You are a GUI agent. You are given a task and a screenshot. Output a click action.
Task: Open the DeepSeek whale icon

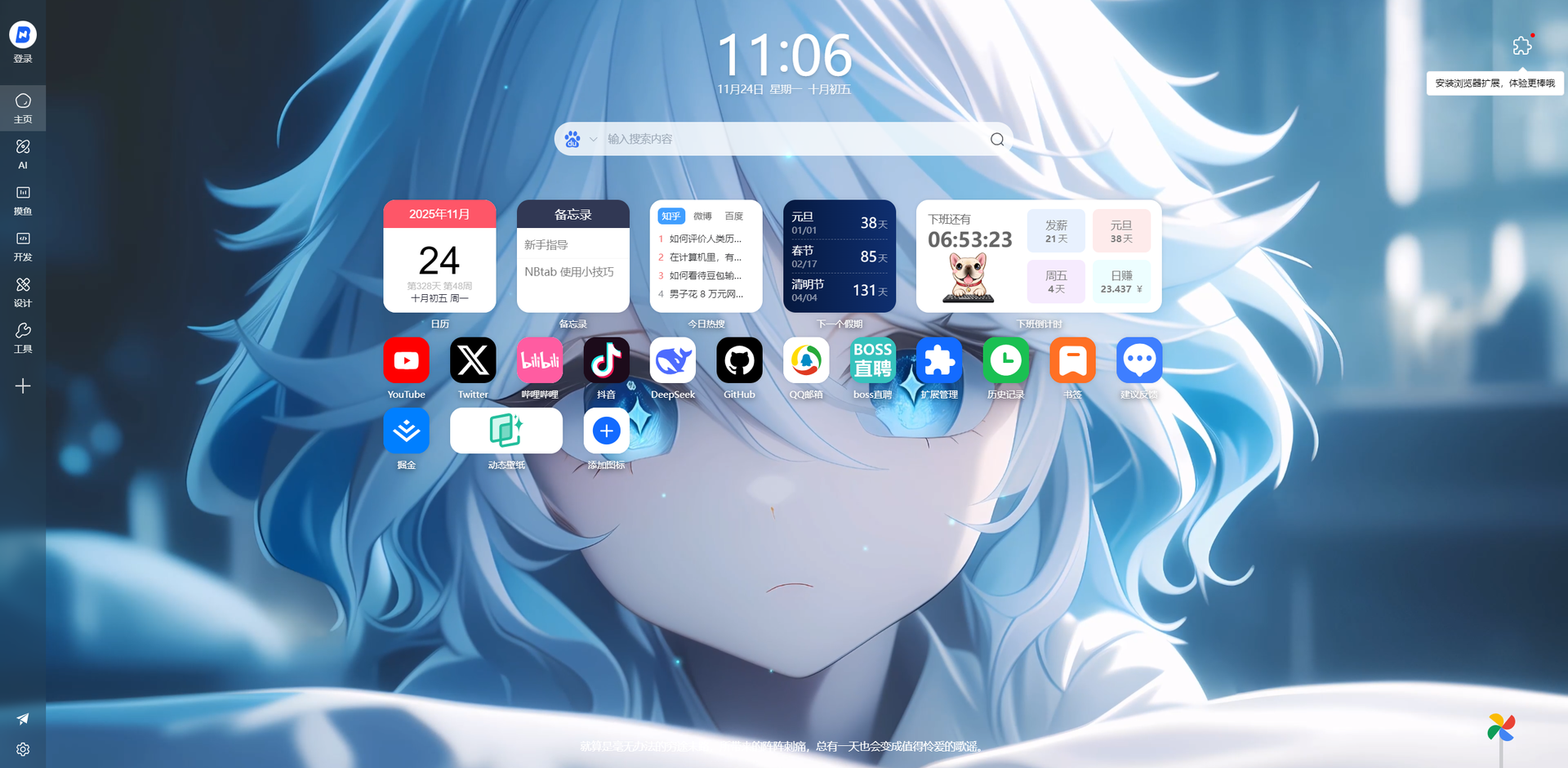coord(672,360)
